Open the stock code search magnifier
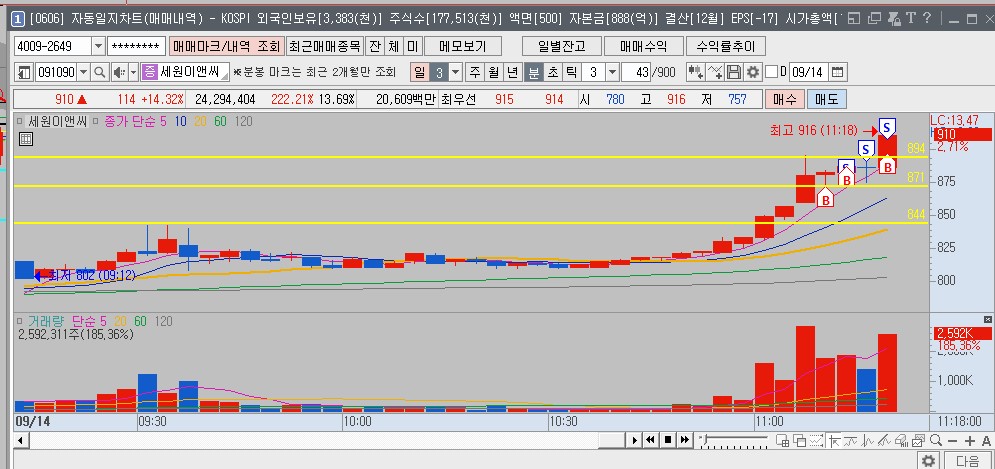 (100, 72)
